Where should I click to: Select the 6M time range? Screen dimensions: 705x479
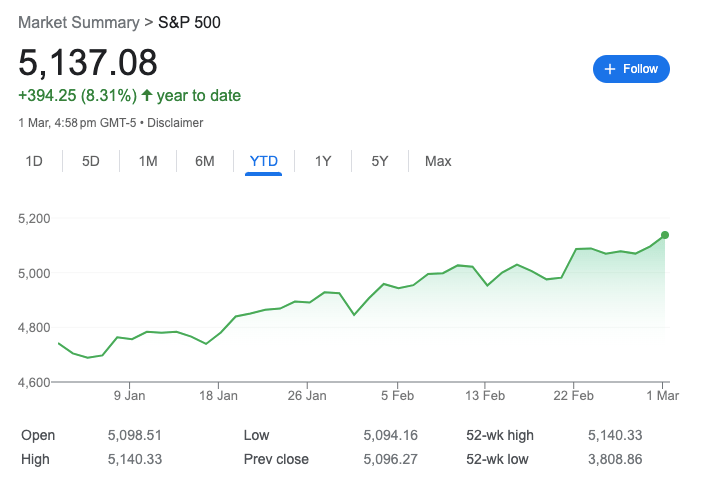tap(205, 161)
